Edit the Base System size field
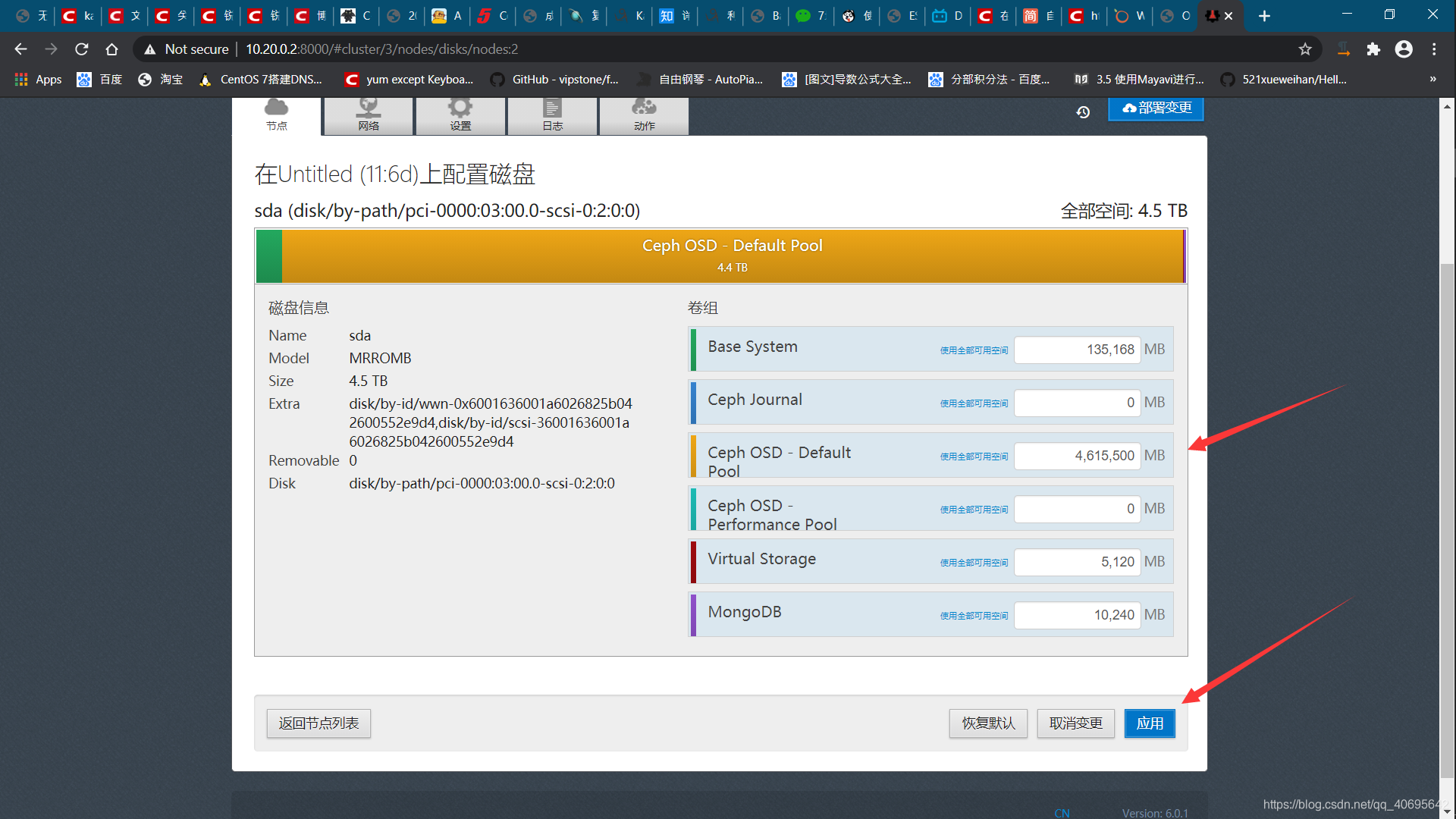 pos(1077,350)
